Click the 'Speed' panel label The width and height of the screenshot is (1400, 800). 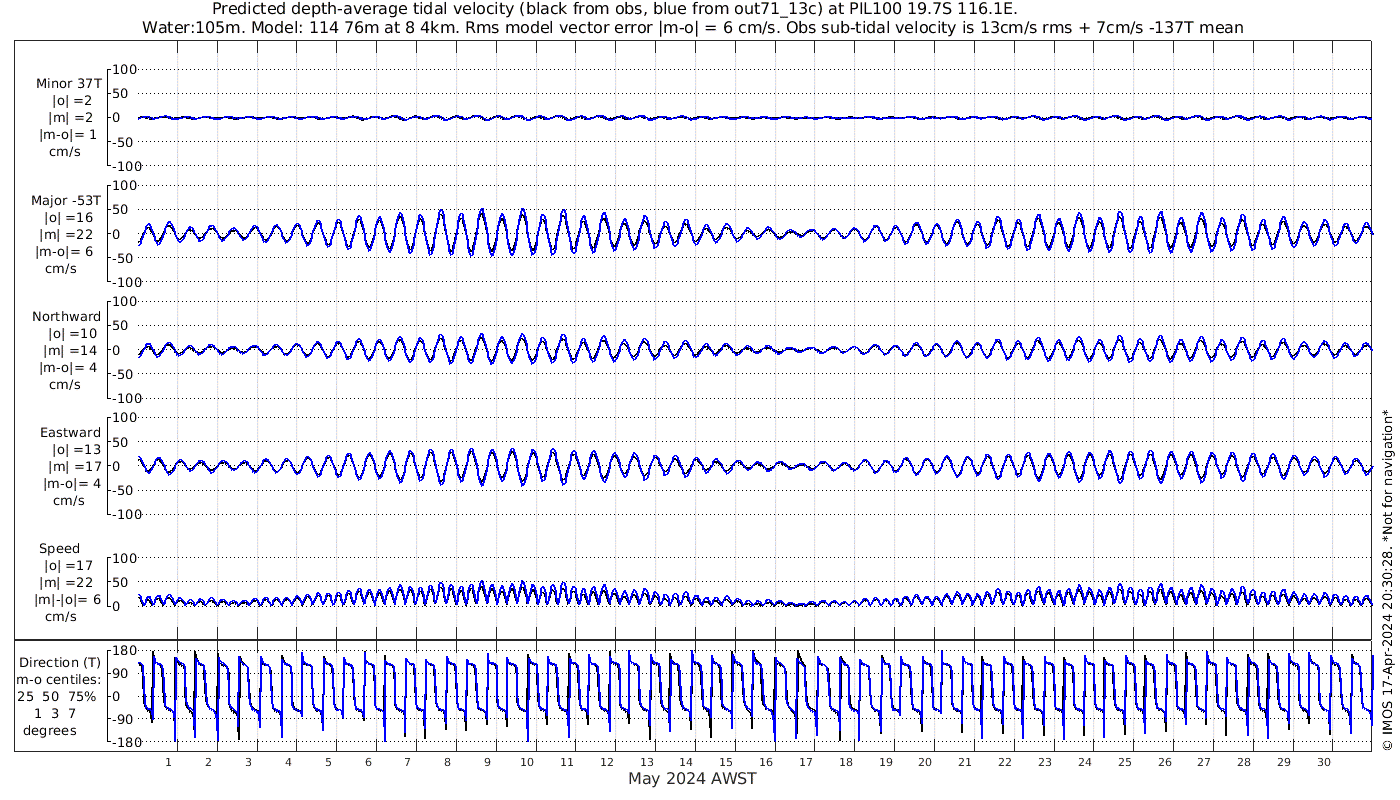click(59, 549)
